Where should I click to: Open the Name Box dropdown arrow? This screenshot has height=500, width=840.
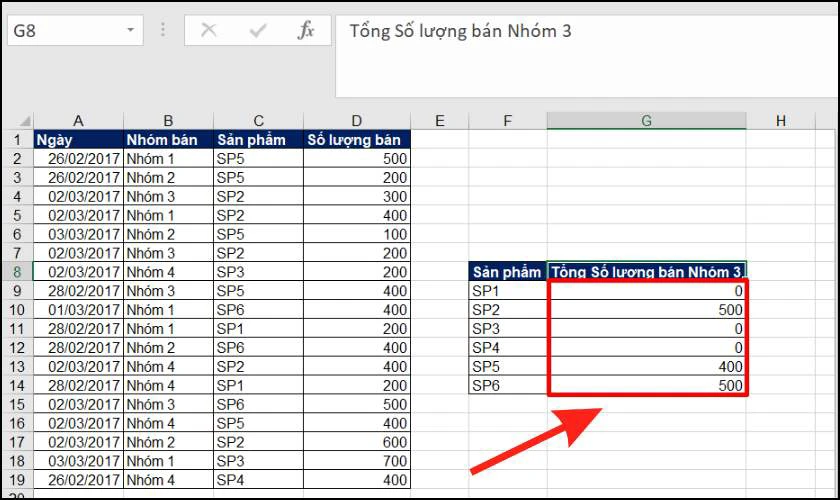click(x=130, y=30)
